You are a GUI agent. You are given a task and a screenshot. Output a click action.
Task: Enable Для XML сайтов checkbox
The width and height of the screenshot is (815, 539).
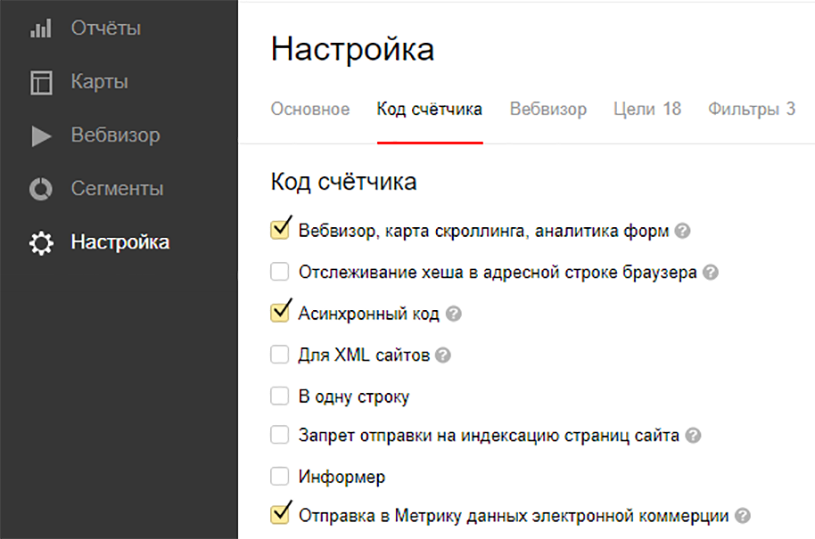coord(280,354)
